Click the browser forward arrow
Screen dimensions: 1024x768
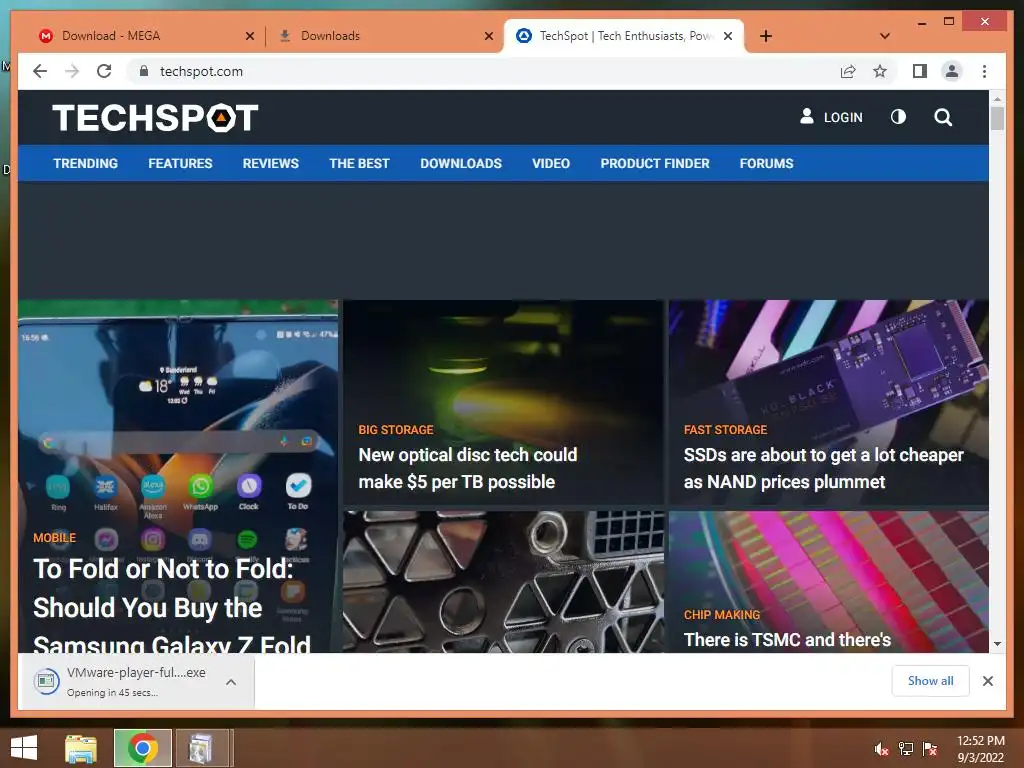72,71
